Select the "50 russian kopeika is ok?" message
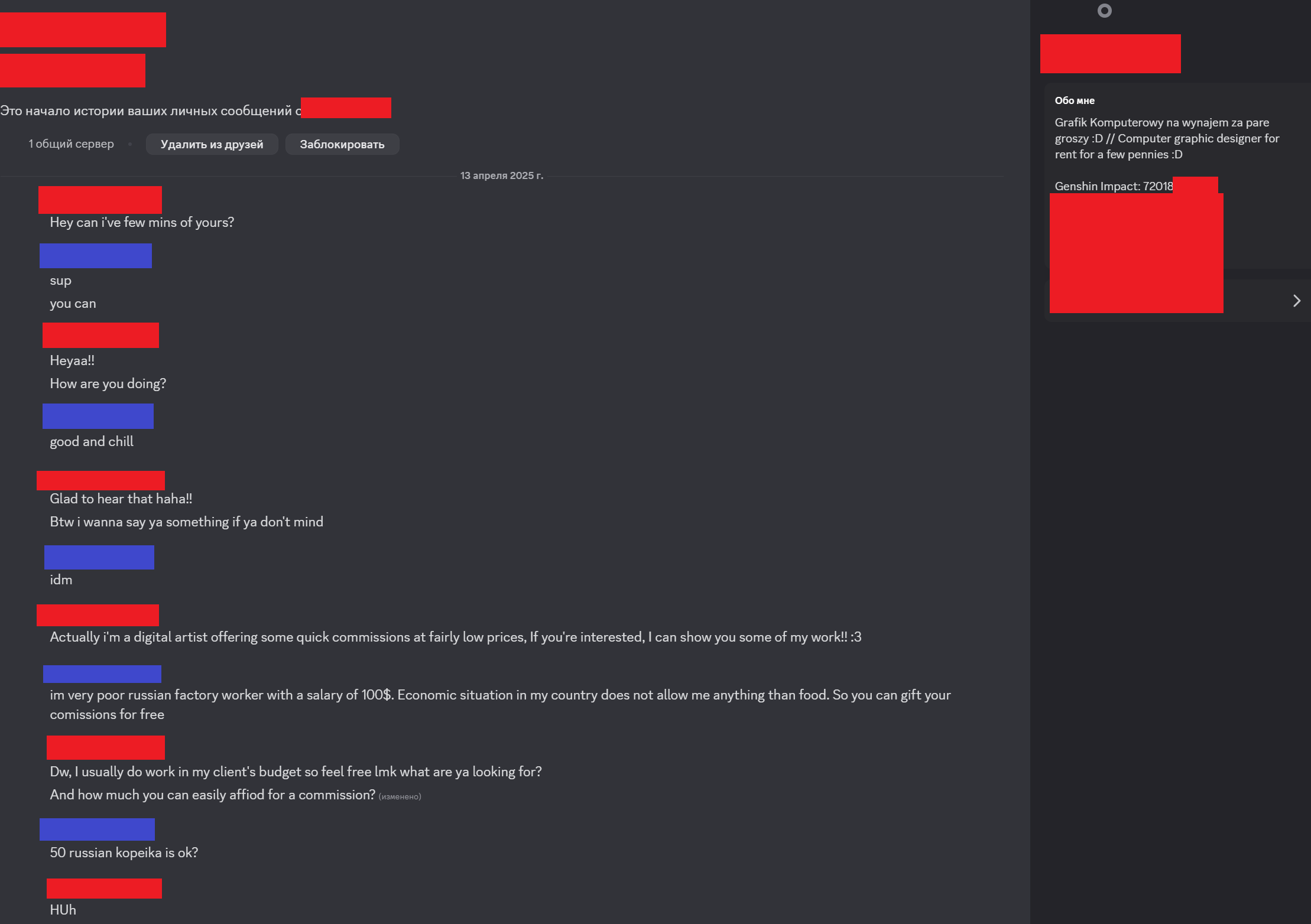This screenshot has width=1311, height=924. pyautogui.click(x=124, y=853)
